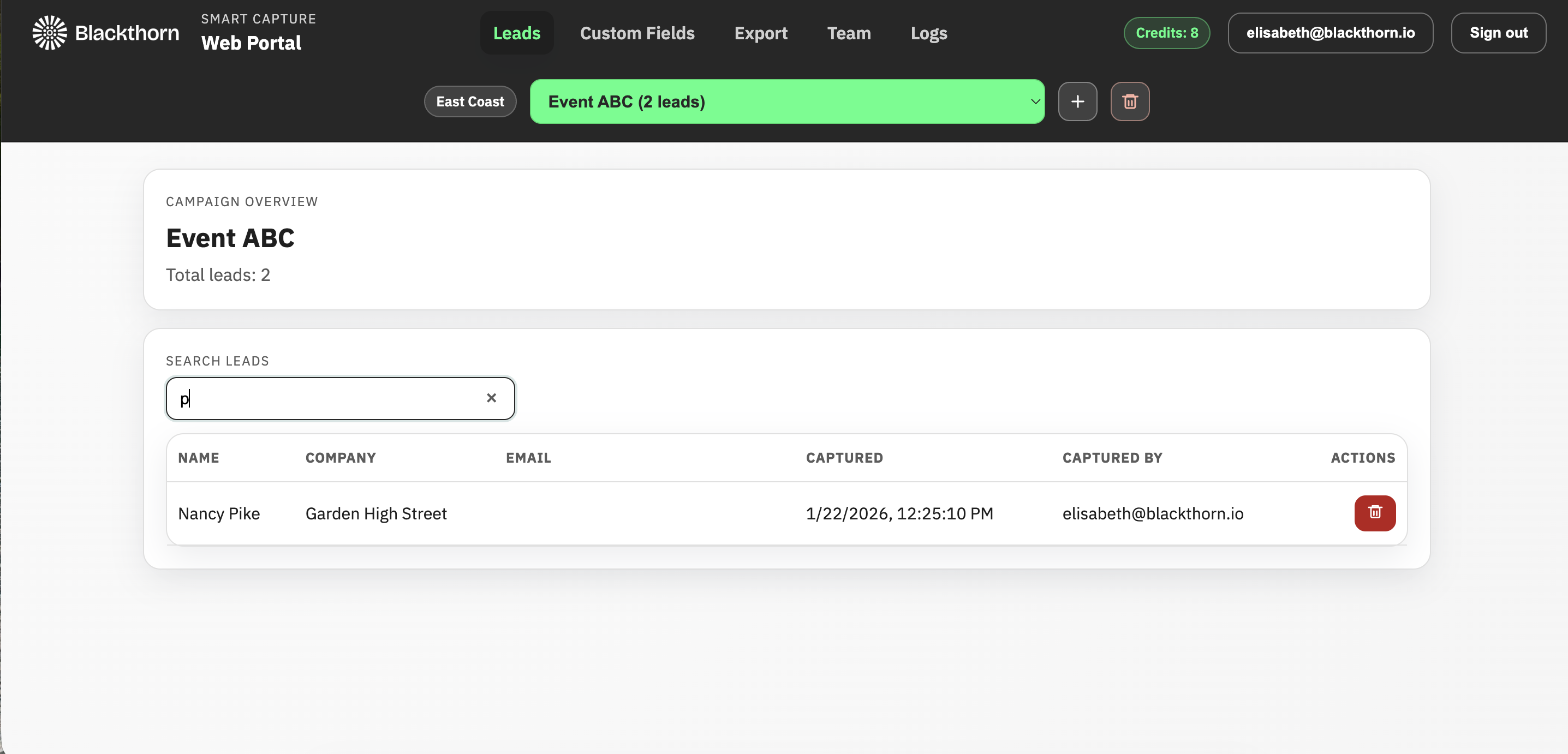Click the Blackthorn logo
The image size is (1568, 754).
click(49, 32)
